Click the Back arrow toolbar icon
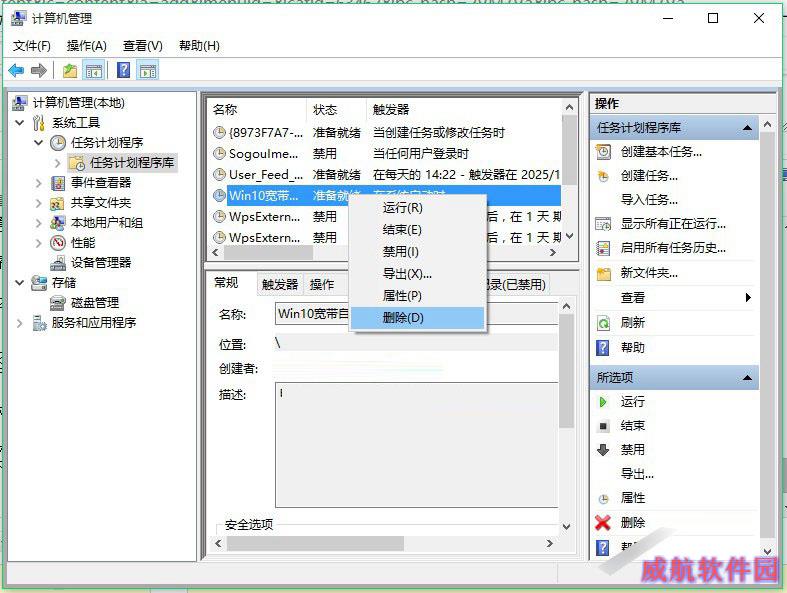 click(16, 70)
